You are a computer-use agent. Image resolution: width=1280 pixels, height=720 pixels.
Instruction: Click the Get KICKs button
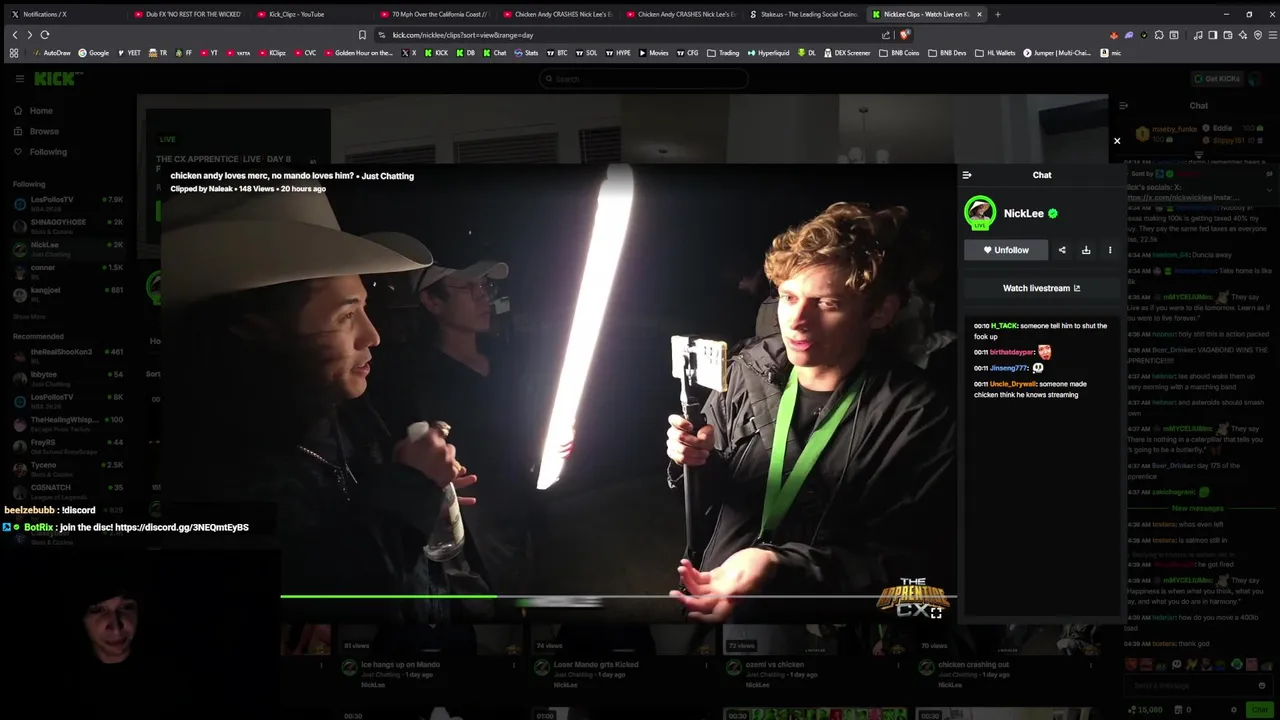1217,79
